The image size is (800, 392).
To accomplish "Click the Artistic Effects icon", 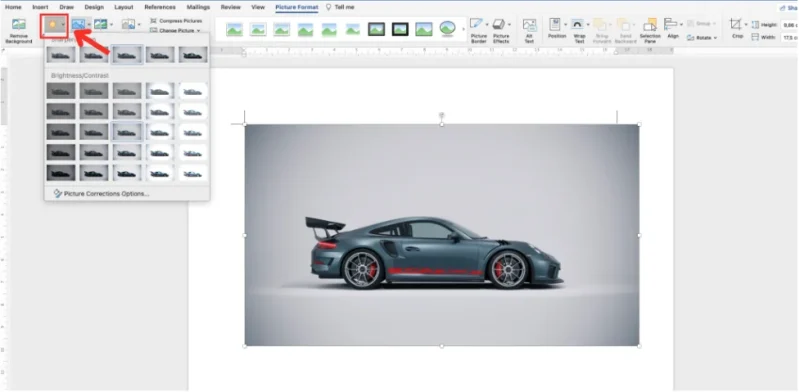I will (x=101, y=24).
